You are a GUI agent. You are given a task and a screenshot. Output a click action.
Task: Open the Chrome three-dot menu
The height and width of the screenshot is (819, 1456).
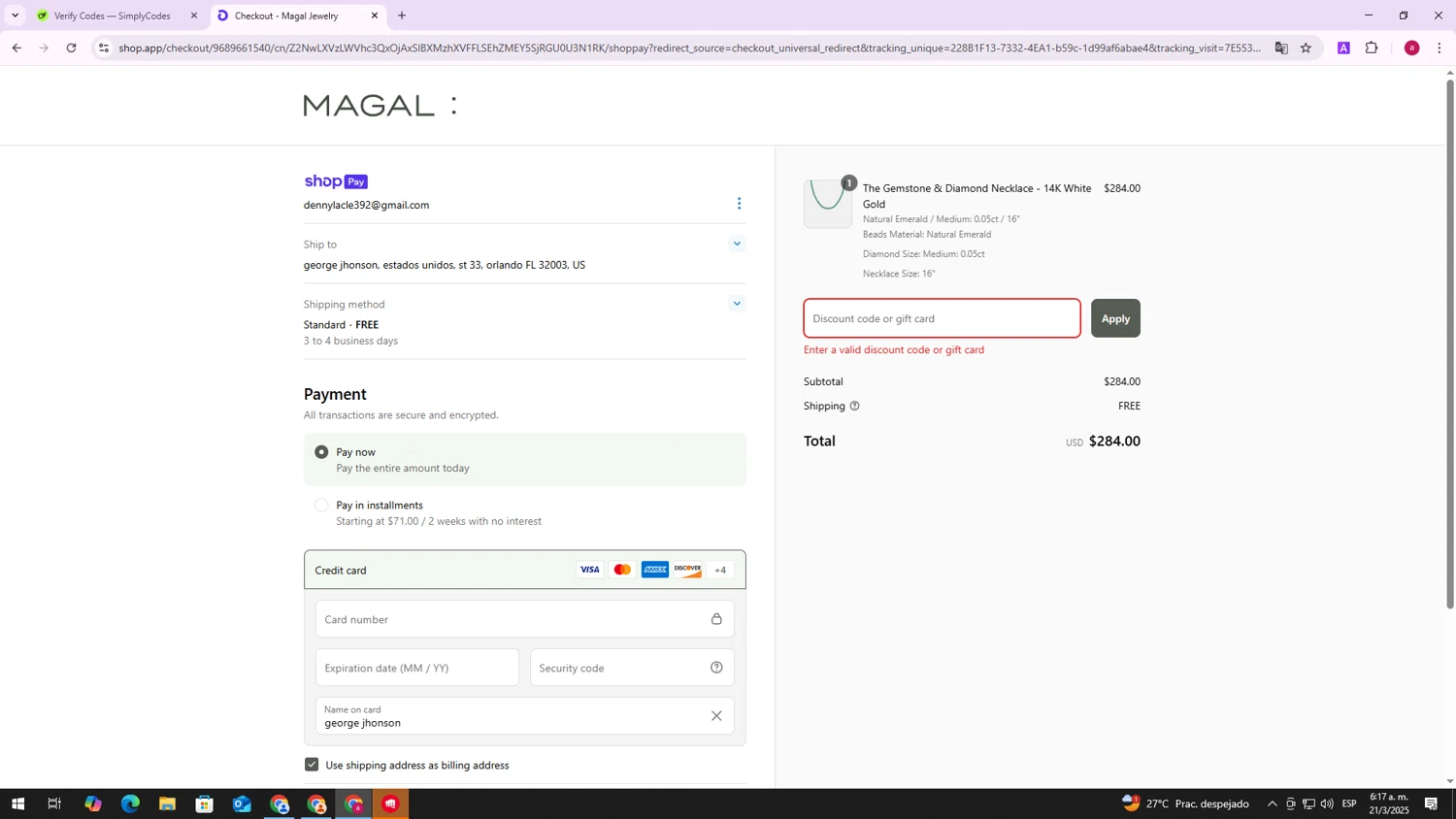(x=1439, y=48)
